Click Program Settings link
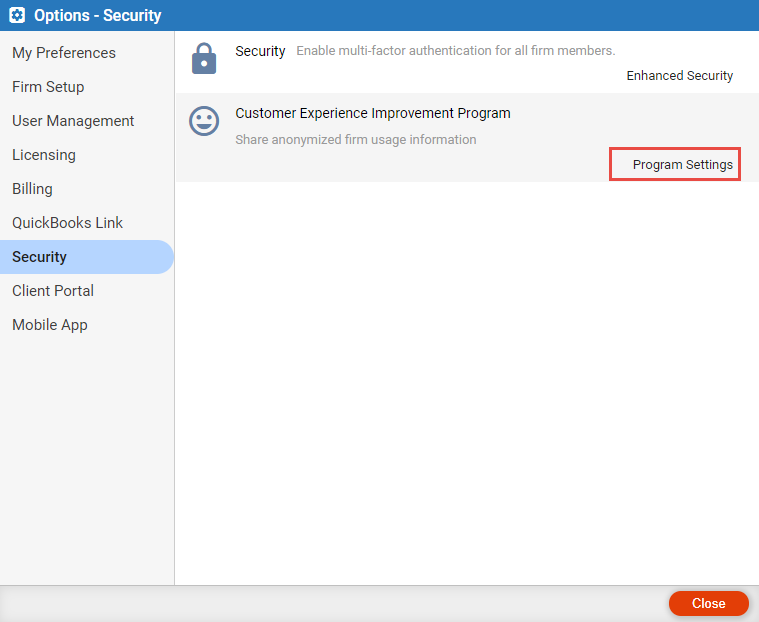The image size is (759, 622). click(683, 165)
